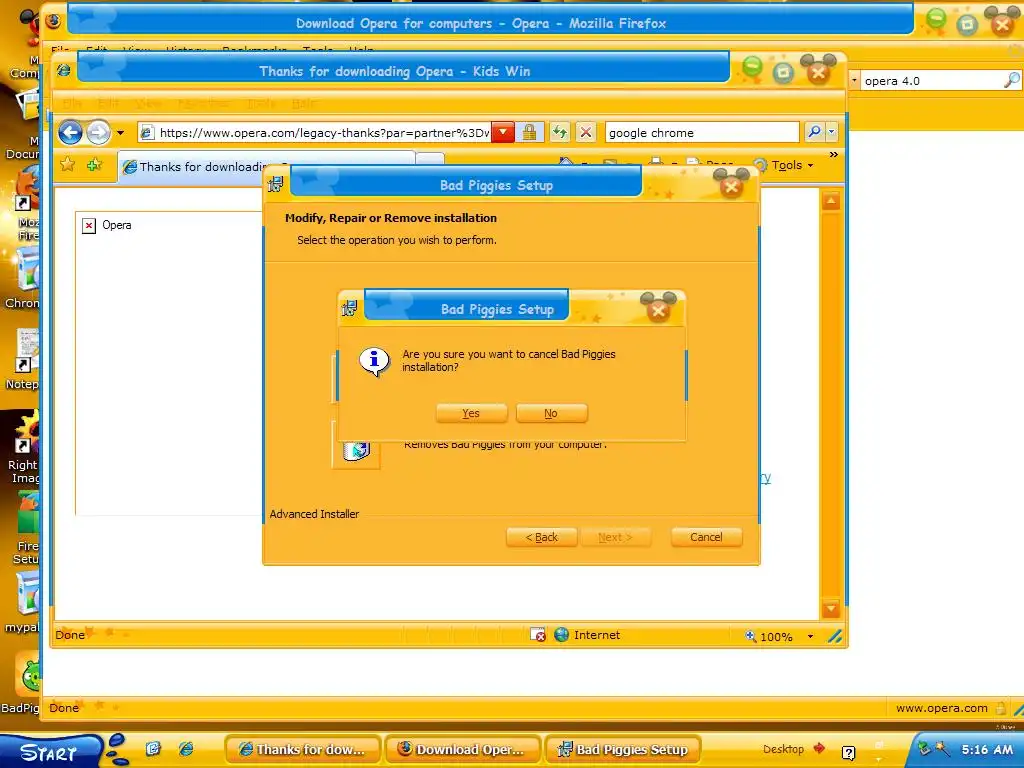Close the Bad Piggies Setup wizard window
This screenshot has height=768, width=1024.
click(731, 187)
